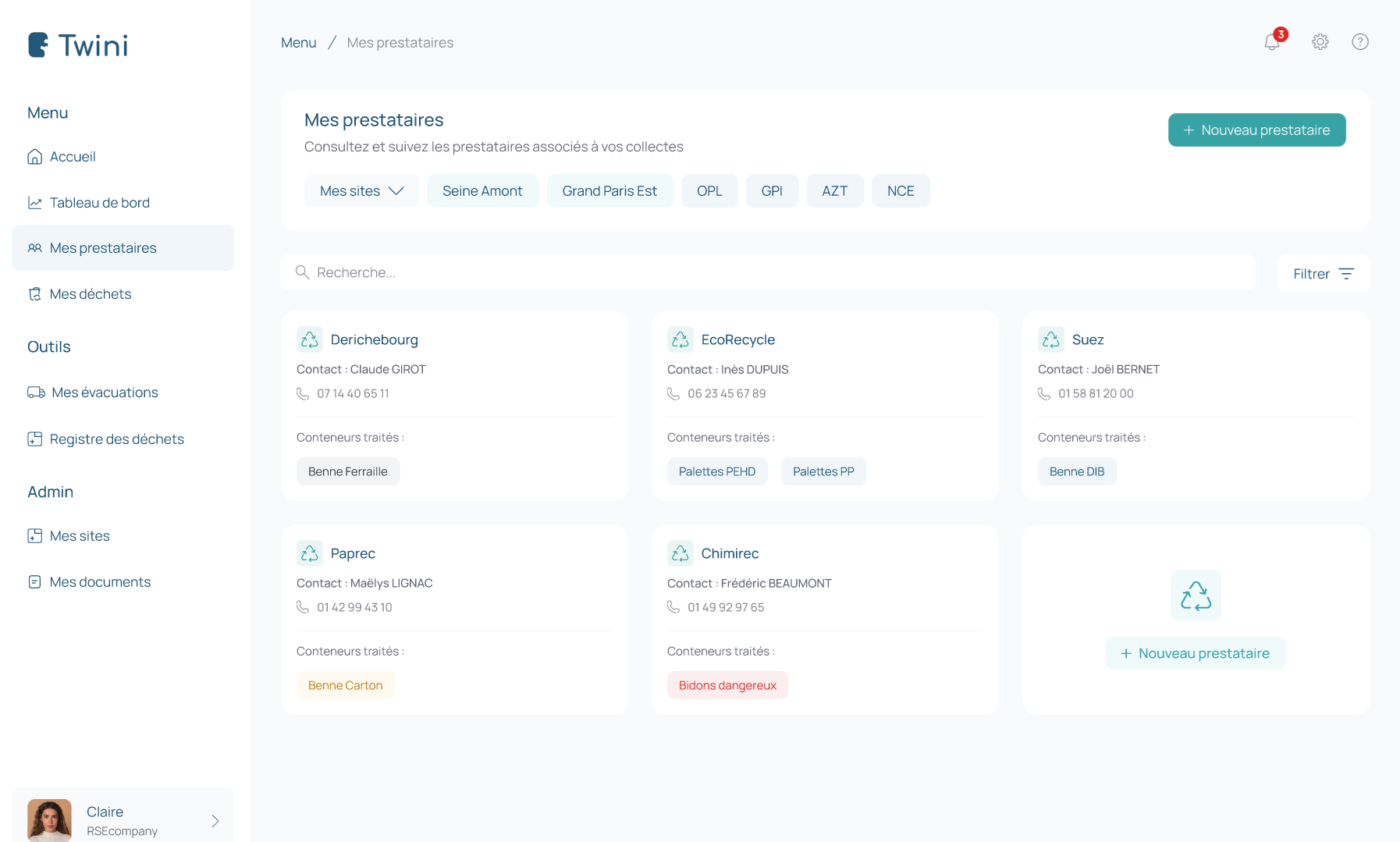Click the Registre des déchets icon
Image resolution: width=1400 pixels, height=842 pixels.
pyautogui.click(x=34, y=439)
